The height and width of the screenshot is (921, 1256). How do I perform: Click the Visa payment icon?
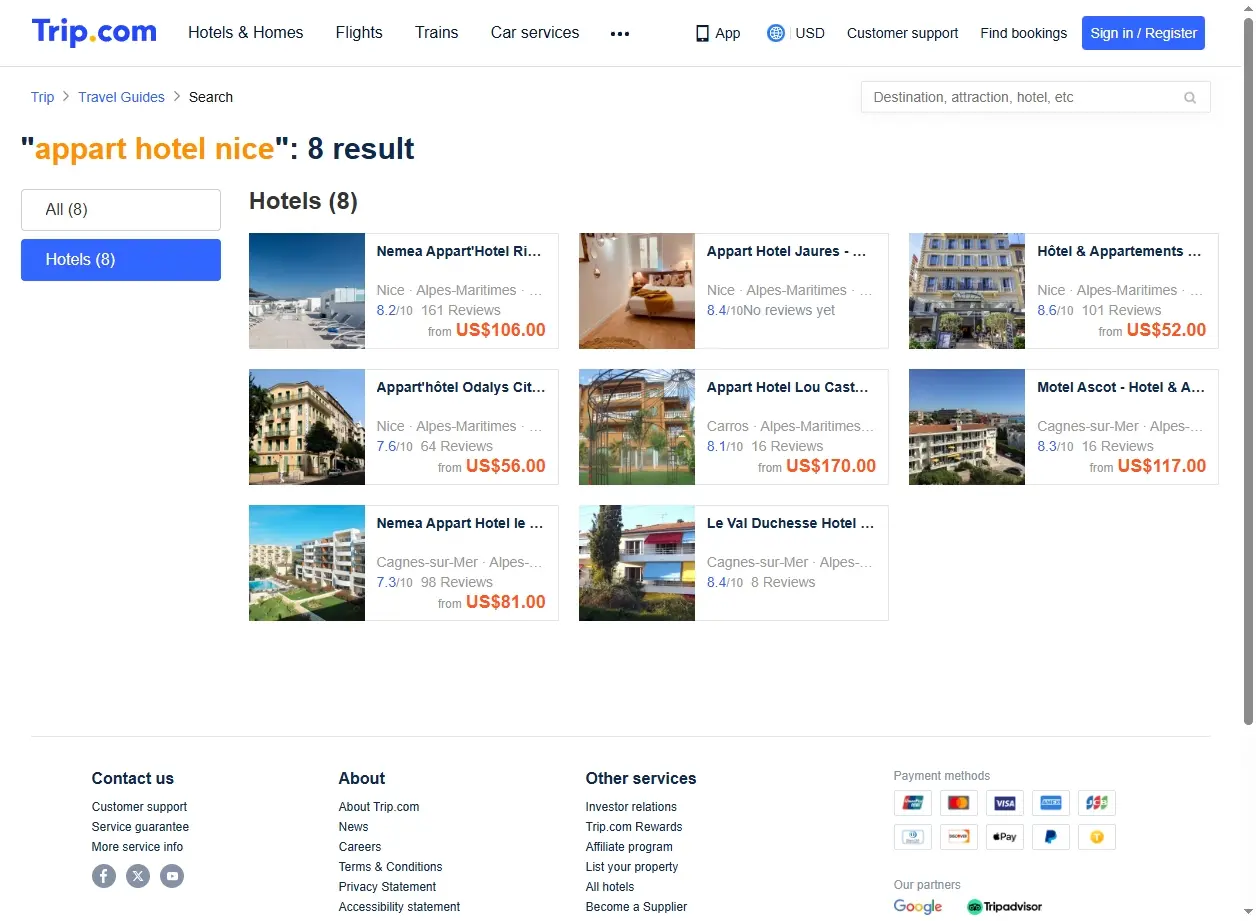[x=1004, y=803]
